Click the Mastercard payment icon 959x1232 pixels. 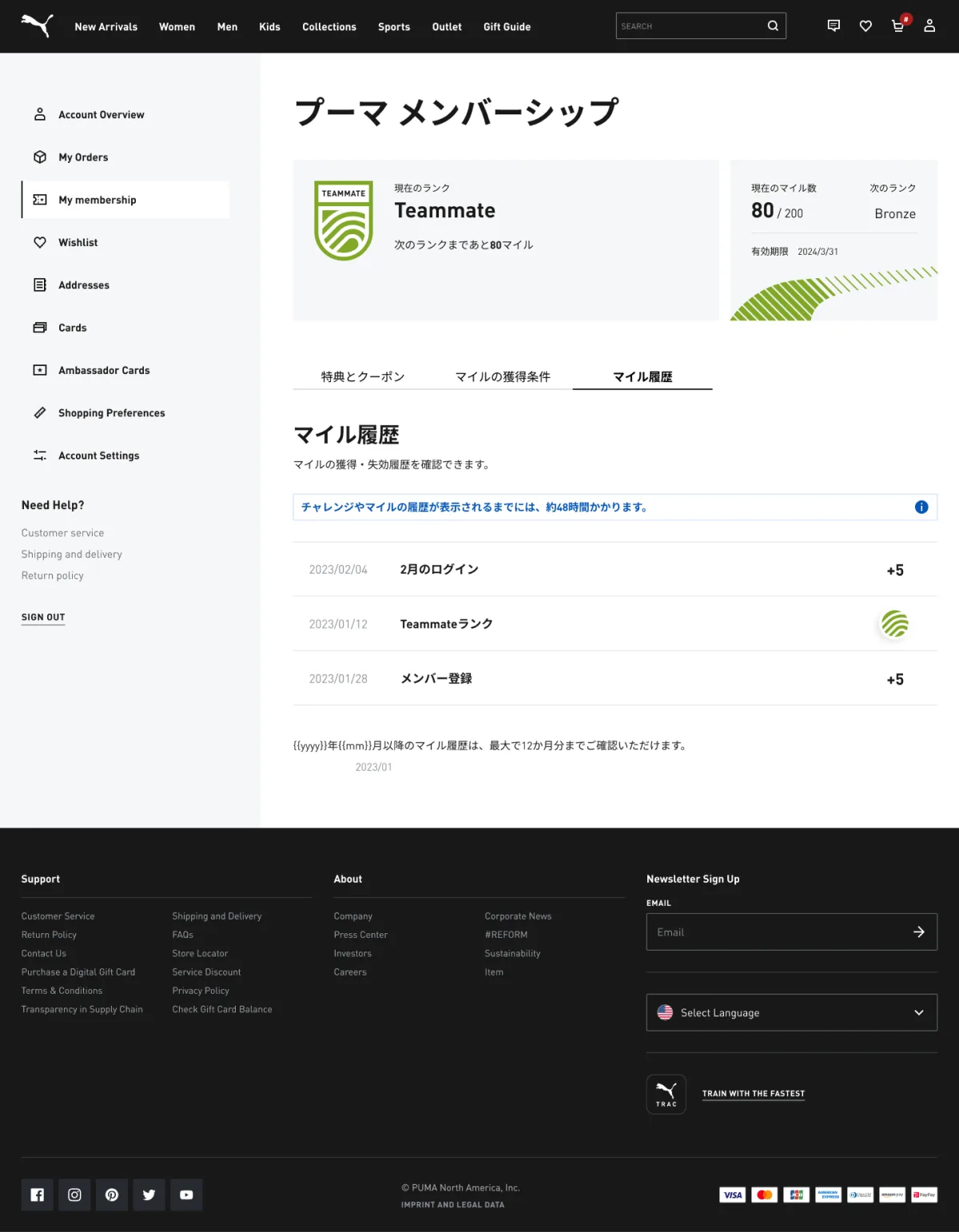pyautogui.click(x=765, y=1195)
